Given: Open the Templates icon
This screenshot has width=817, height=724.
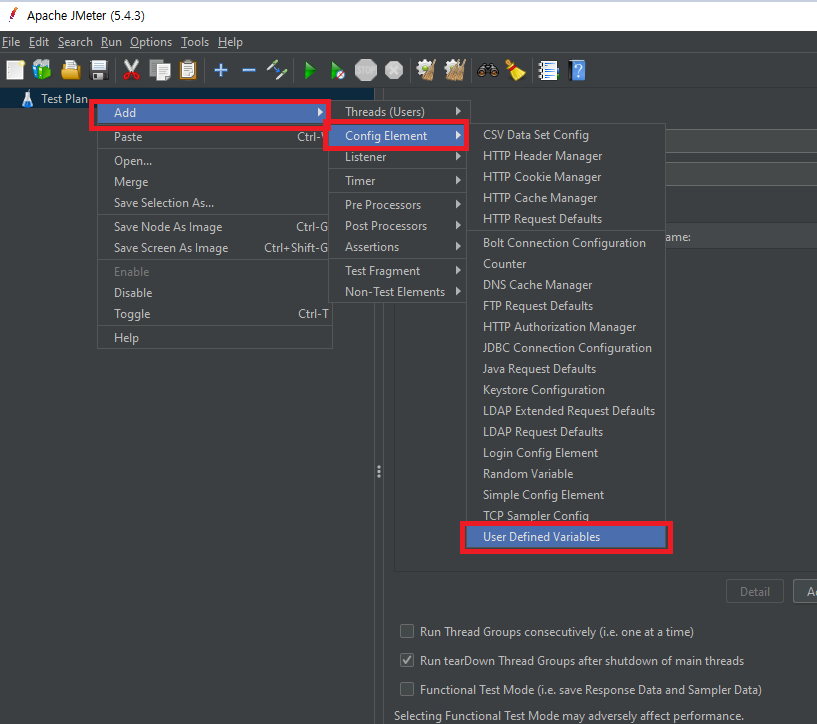Looking at the screenshot, I should point(42,70).
